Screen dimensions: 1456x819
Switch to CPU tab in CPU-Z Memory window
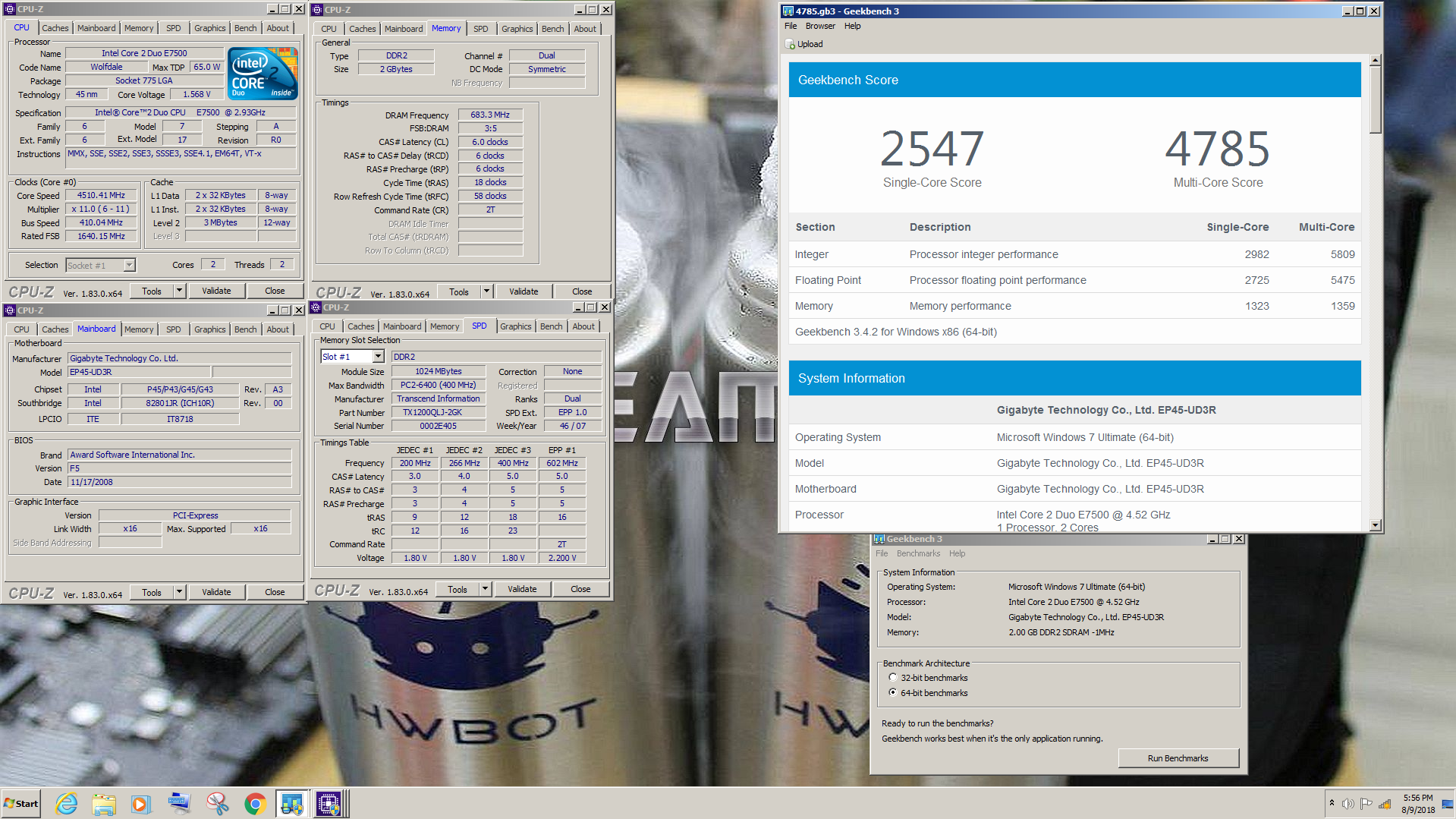[329, 29]
